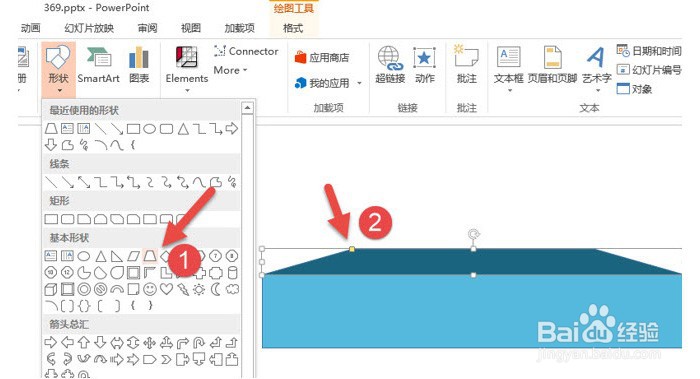Select the double-headed arrow line in 线条
The width and height of the screenshot is (700, 379).
pyautogui.click(x=84, y=182)
